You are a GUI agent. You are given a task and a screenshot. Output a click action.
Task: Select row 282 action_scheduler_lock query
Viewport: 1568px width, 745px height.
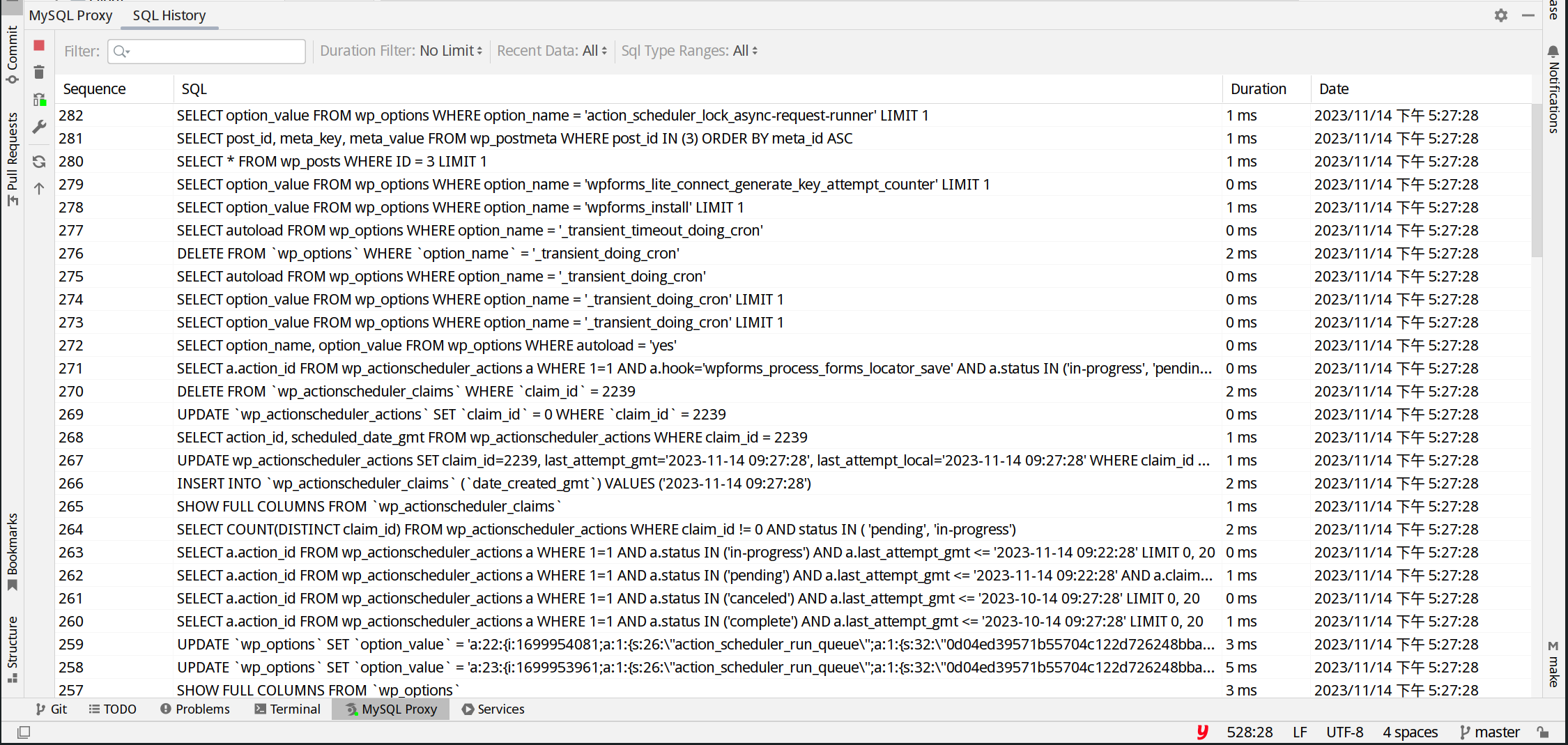pyautogui.click(x=794, y=116)
